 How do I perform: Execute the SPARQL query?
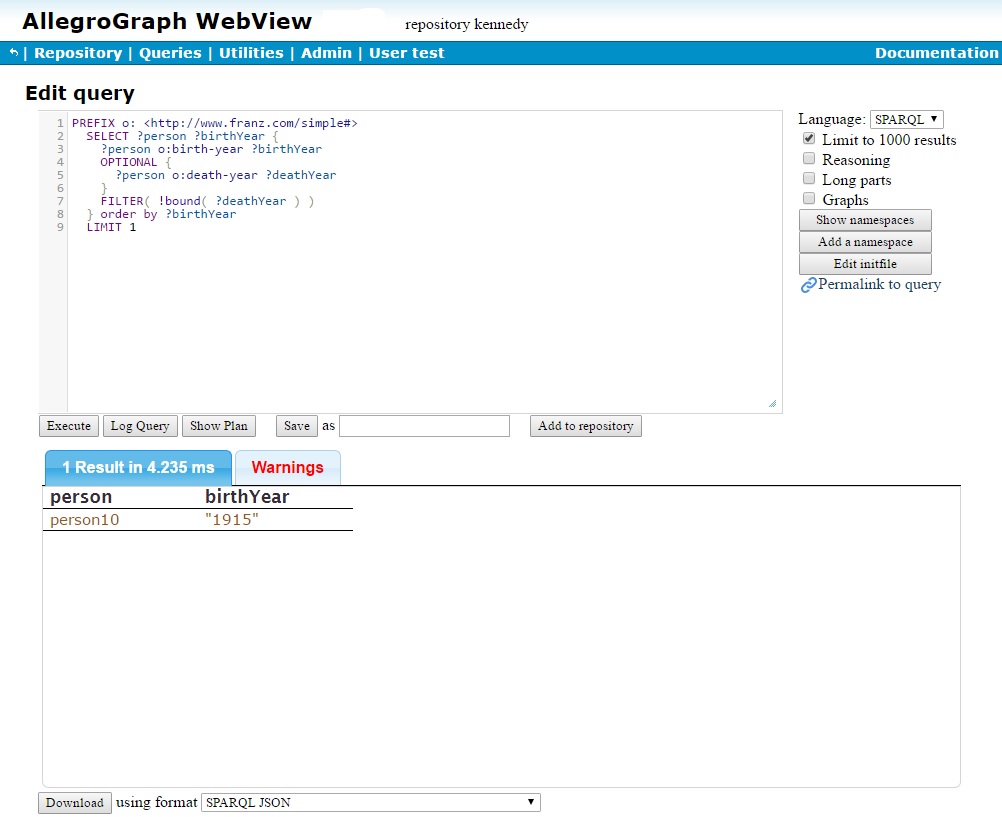(68, 425)
